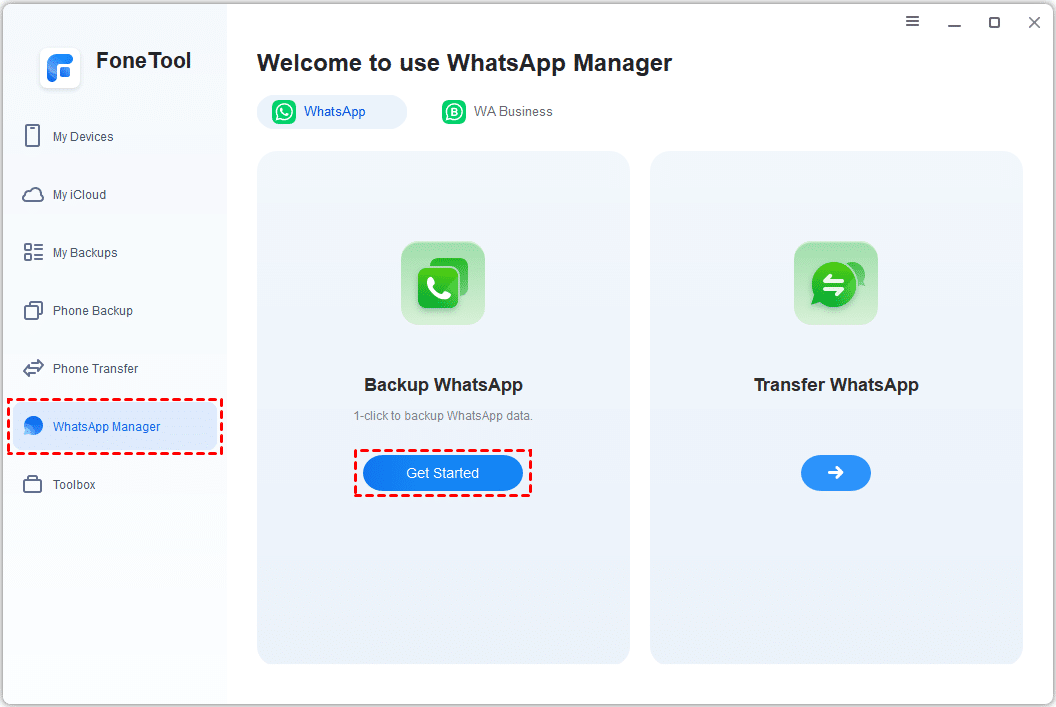This screenshot has height=707, width=1056.
Task: Open Toolbox in the sidebar
Action: coord(116,484)
